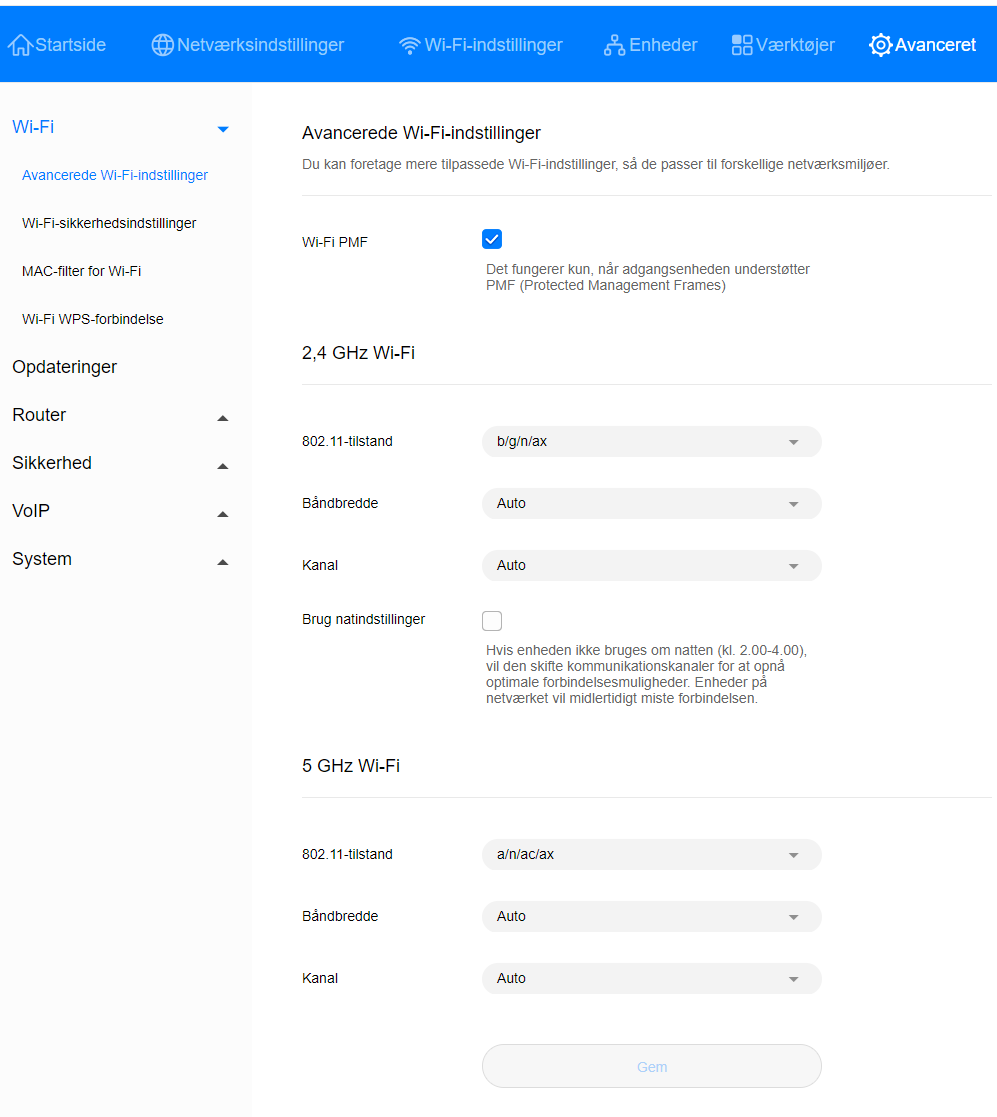Open Wi-Fi-sikkerhedsindstillinger in sidebar
Image resolution: width=997 pixels, height=1117 pixels.
[x=109, y=223]
